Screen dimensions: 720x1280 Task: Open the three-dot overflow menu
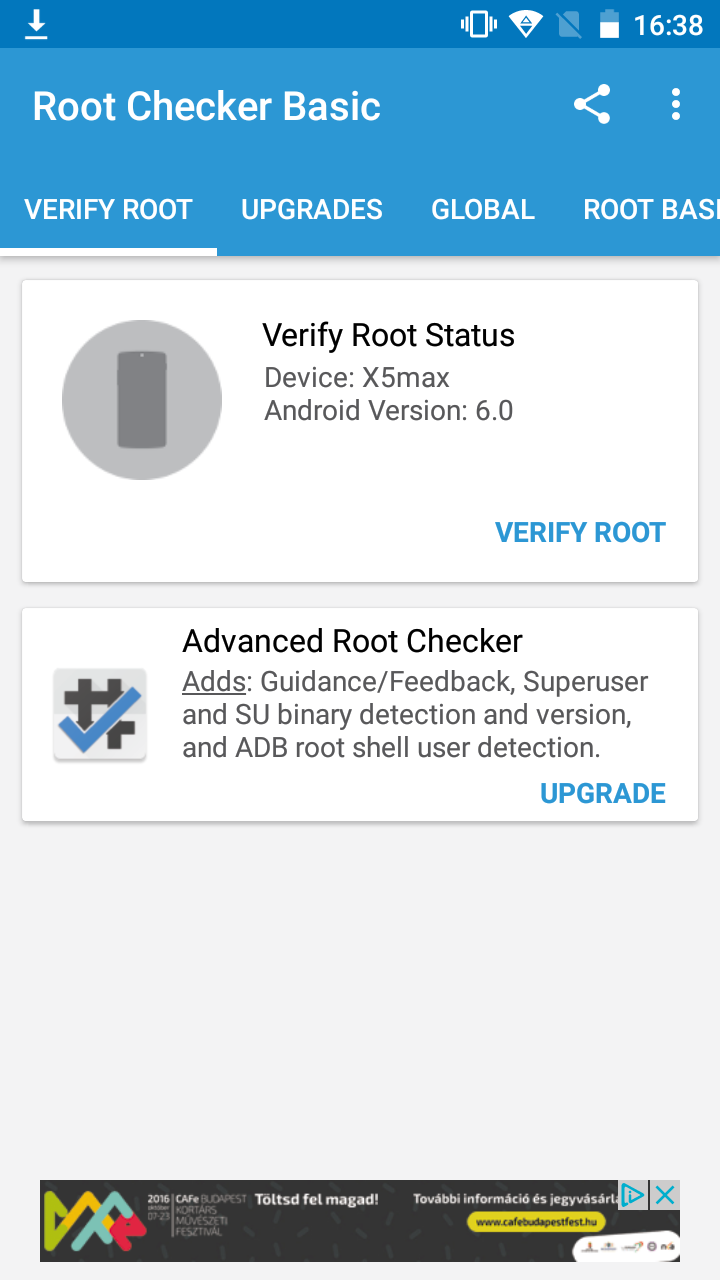(x=676, y=105)
